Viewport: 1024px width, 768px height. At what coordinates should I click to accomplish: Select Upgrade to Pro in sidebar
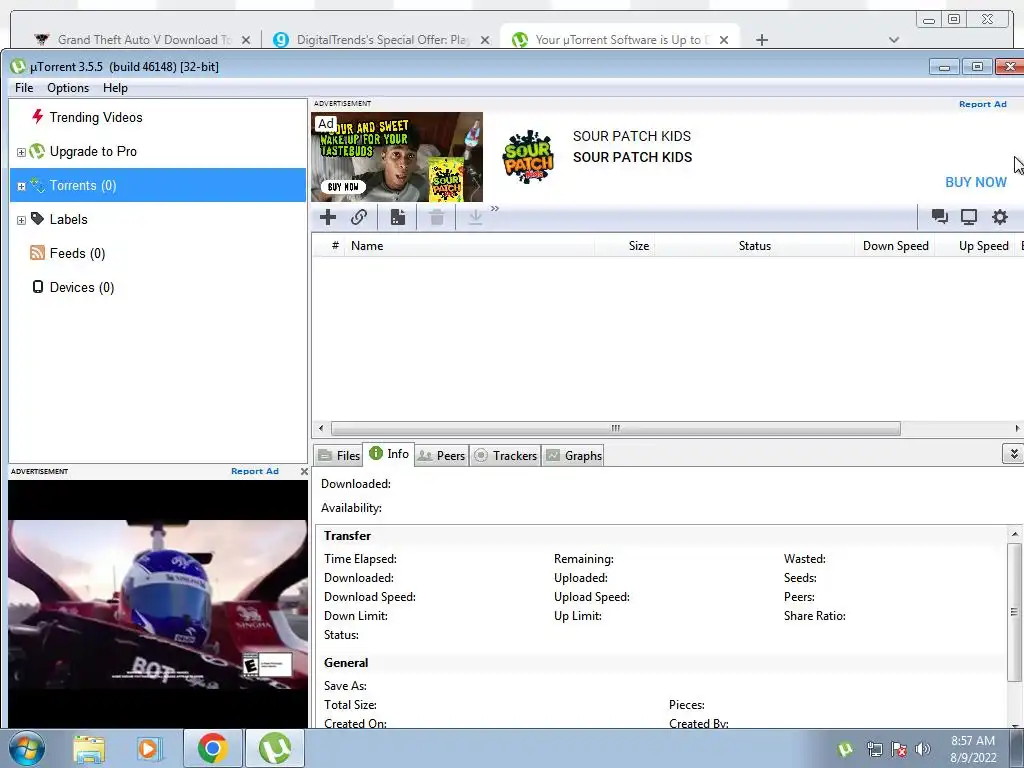pos(93,152)
